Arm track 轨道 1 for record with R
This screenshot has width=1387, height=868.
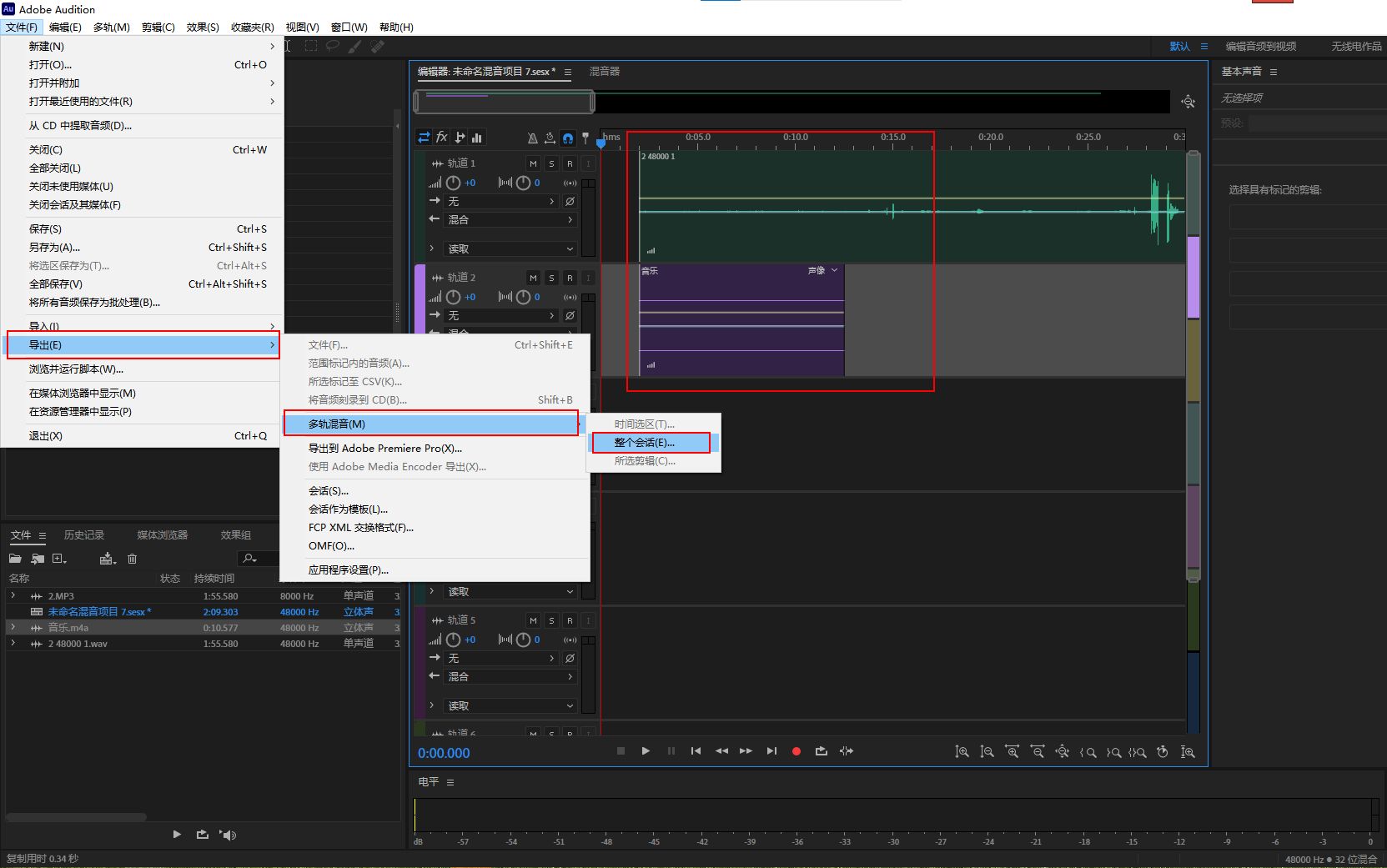tap(570, 163)
